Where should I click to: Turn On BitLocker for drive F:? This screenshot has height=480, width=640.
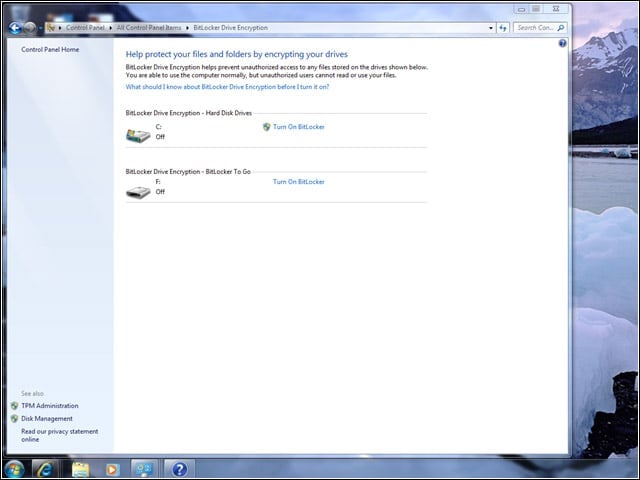[298, 182]
